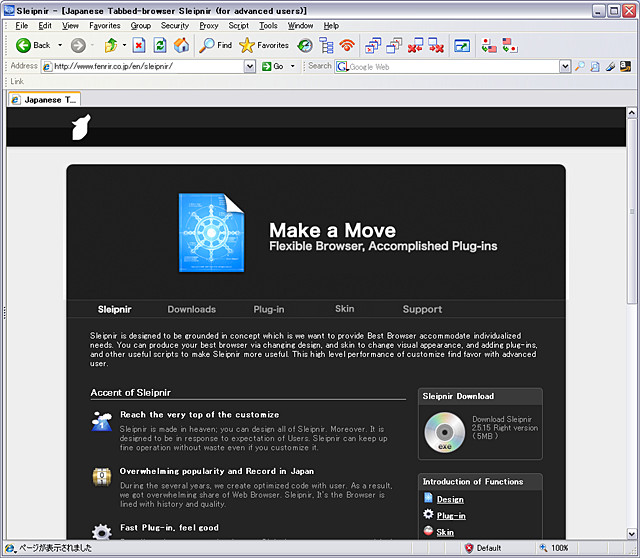
Task: Click the blue Sleipnir blueprint image
Action: (x=211, y=232)
